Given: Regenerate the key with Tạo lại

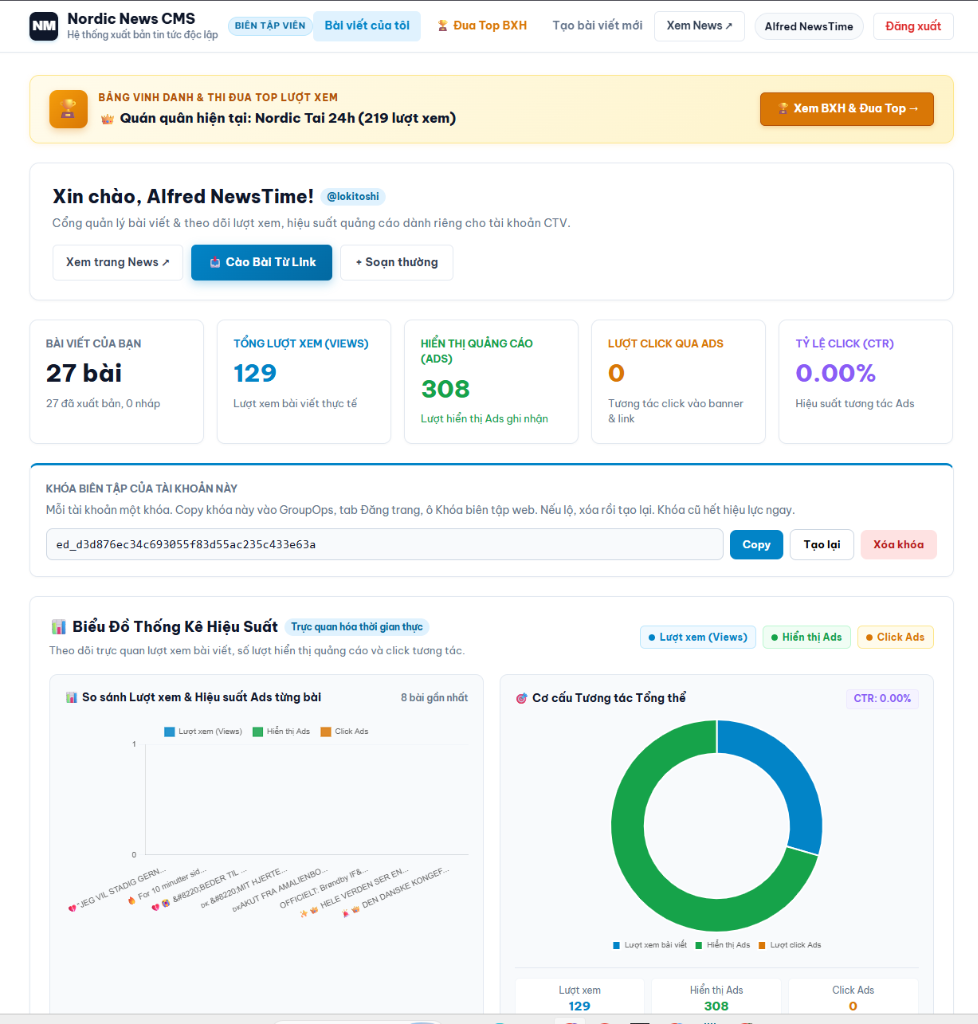Looking at the screenshot, I should [x=822, y=545].
